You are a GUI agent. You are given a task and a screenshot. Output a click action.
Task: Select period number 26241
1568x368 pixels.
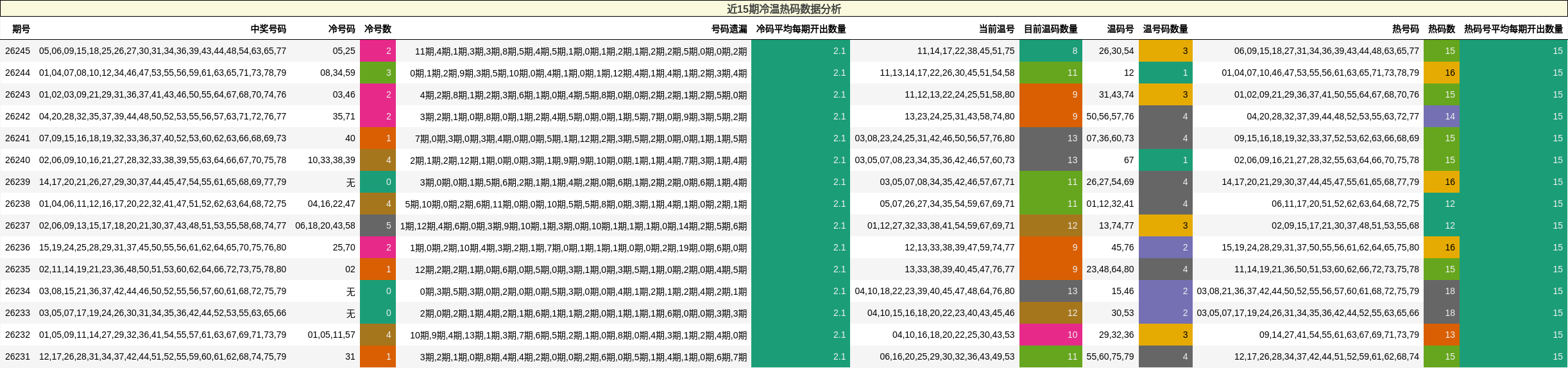tap(17, 138)
